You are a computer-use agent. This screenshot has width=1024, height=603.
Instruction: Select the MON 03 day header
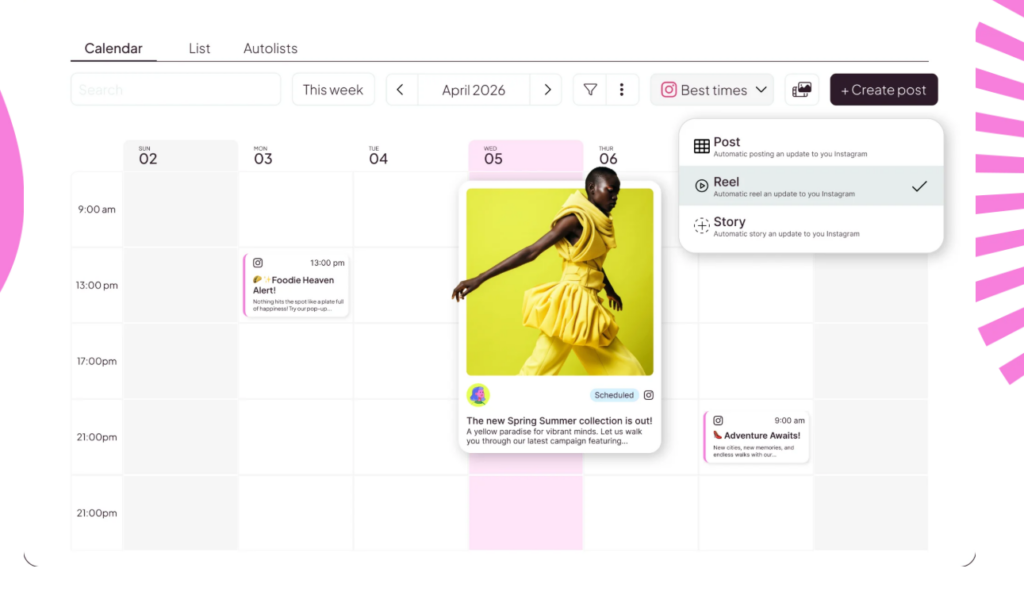(x=263, y=155)
